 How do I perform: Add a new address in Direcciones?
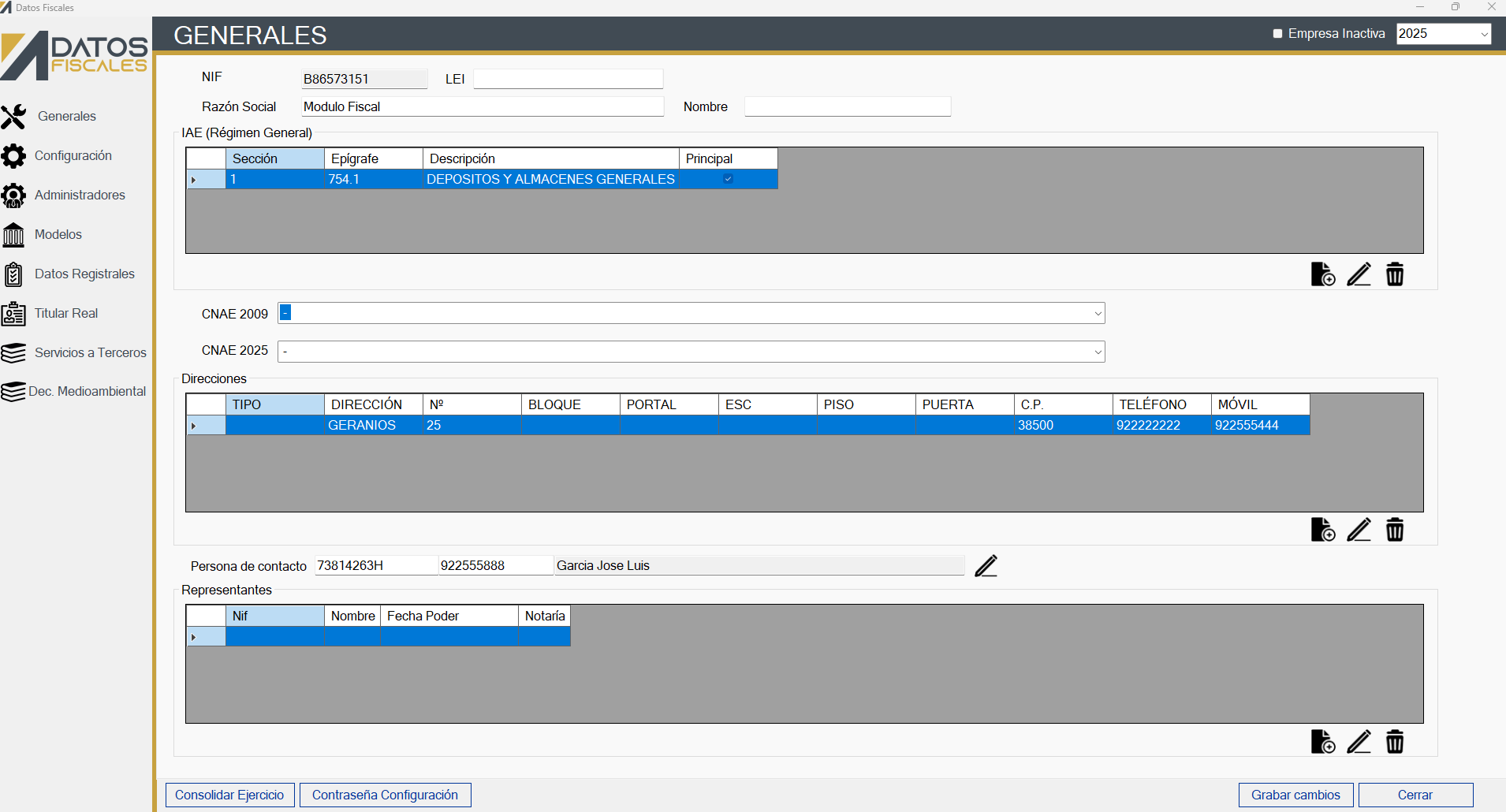tap(1322, 530)
